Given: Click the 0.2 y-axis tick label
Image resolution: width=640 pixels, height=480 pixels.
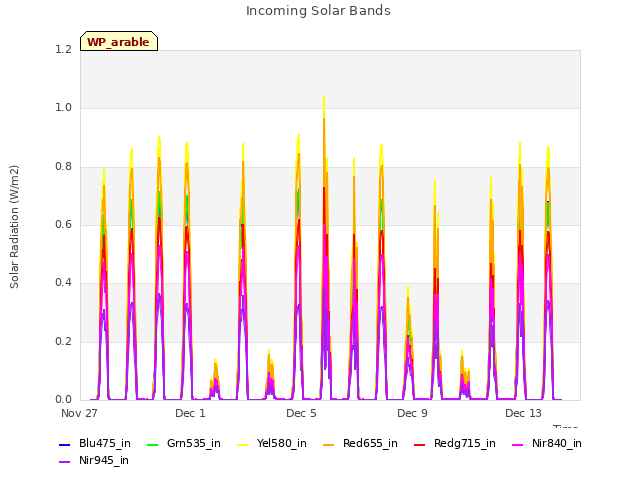Looking at the screenshot, I should click(x=63, y=342).
